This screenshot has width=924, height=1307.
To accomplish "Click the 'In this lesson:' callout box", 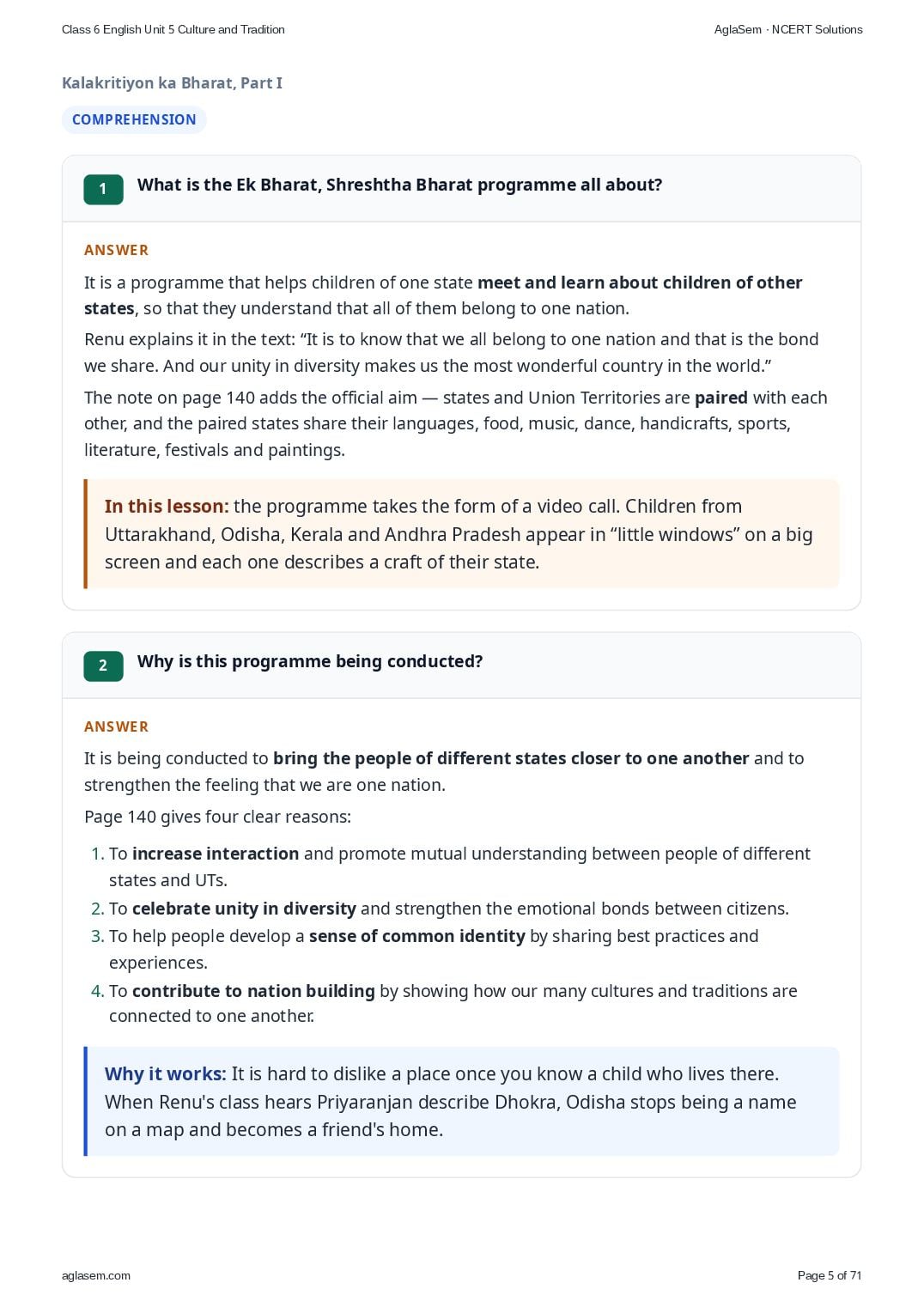I will coord(461,534).
